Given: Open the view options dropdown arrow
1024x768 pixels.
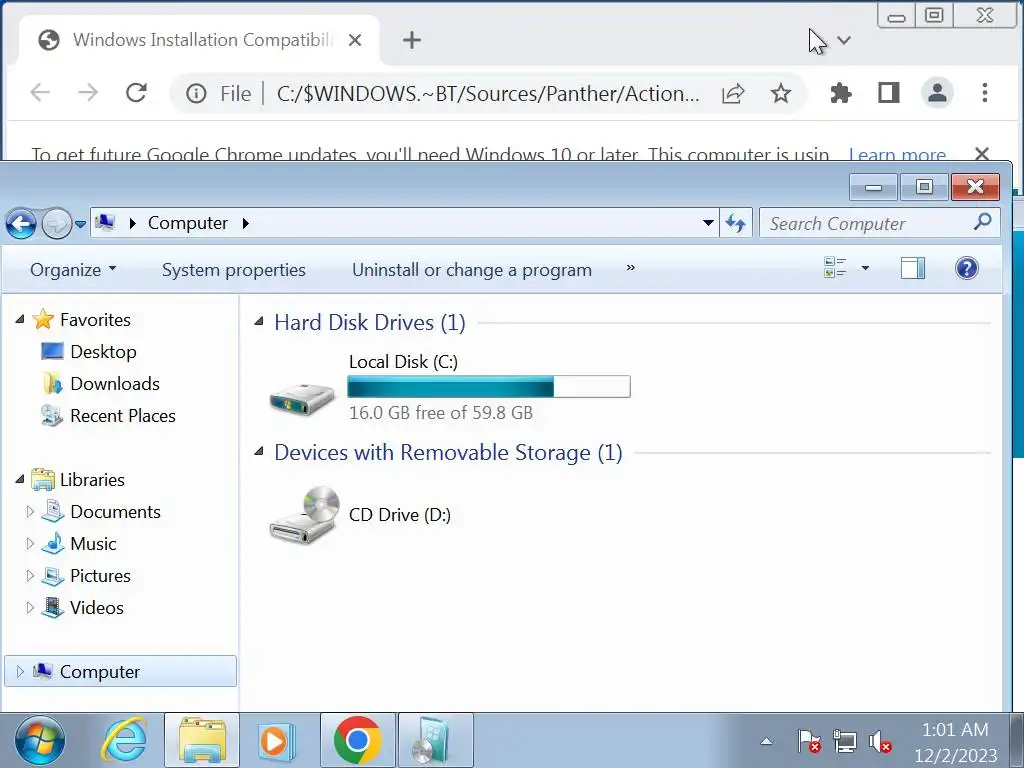Looking at the screenshot, I should coord(865,268).
